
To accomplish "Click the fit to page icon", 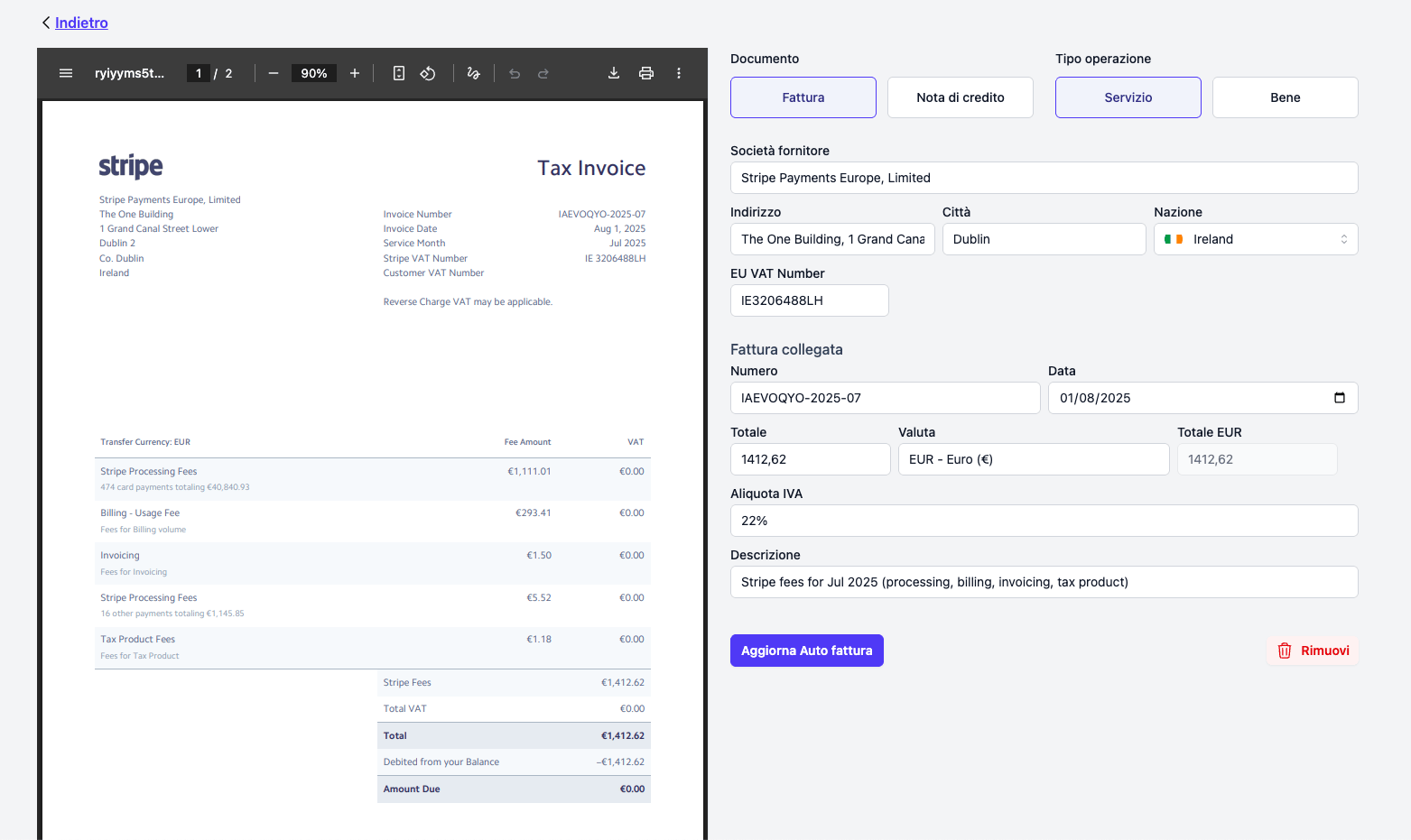I will (x=399, y=73).
